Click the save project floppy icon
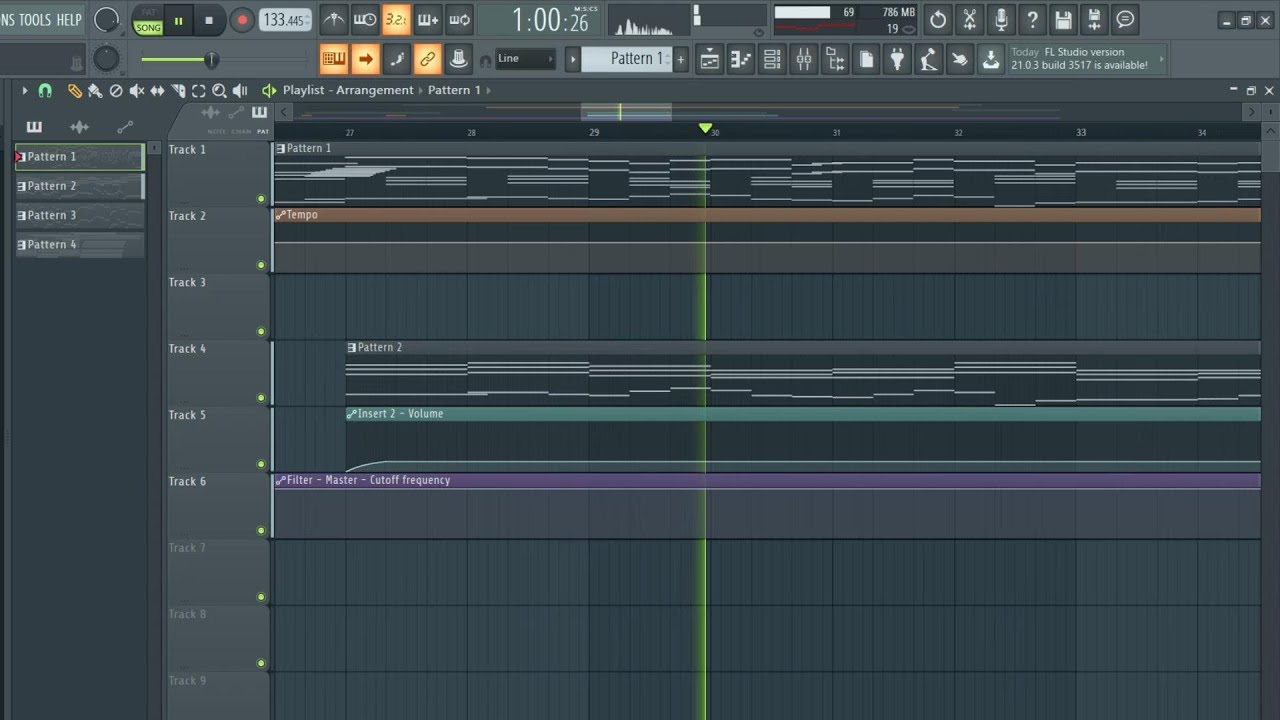Viewport: 1280px width, 720px height. click(1064, 19)
